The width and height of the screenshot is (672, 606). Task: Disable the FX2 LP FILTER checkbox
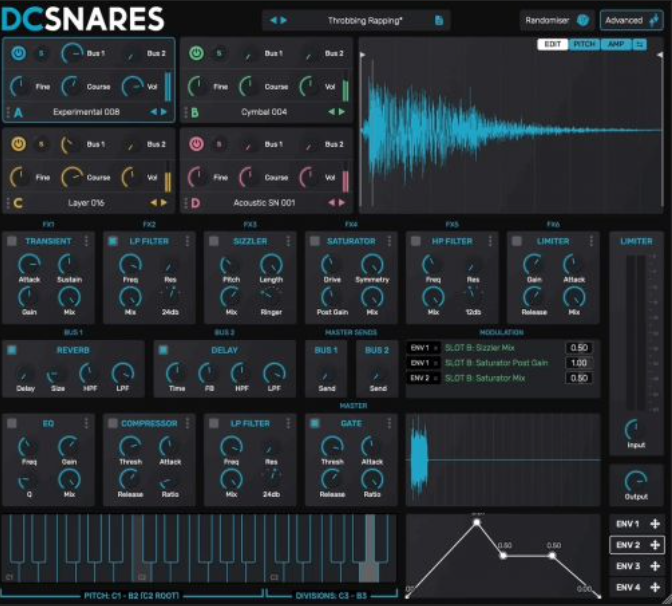(x=113, y=241)
